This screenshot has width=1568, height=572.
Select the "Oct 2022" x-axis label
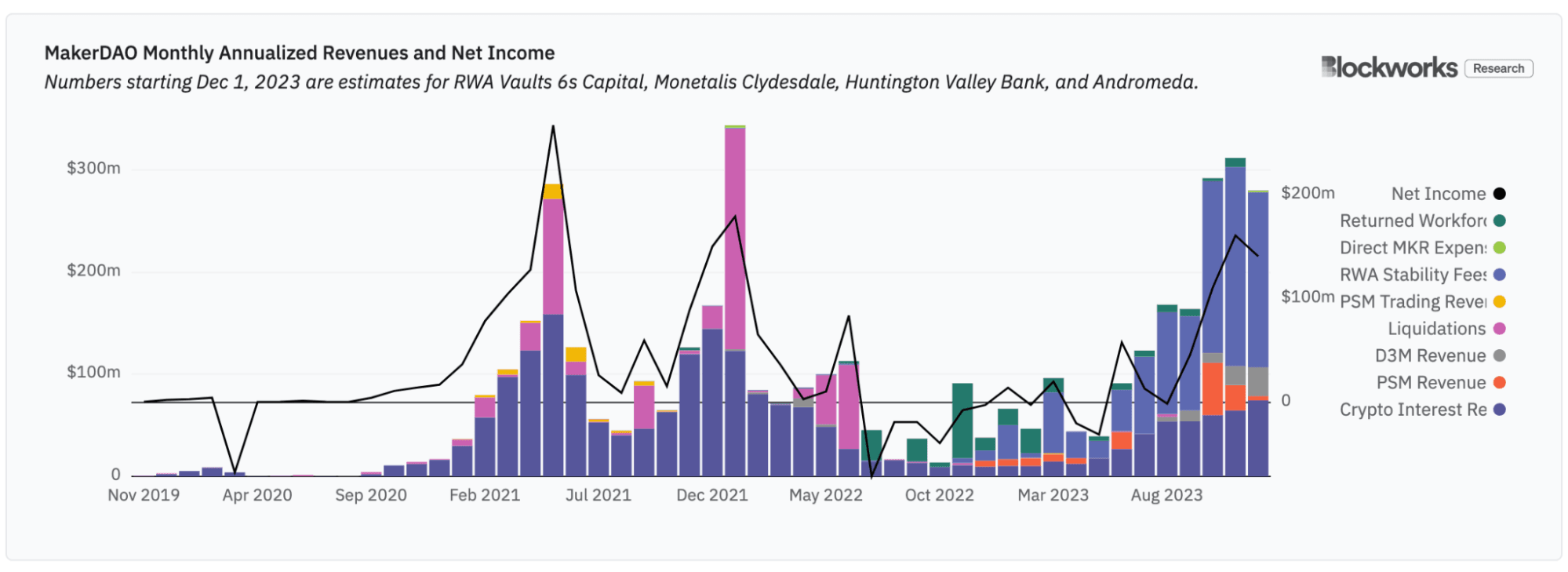coord(940,495)
